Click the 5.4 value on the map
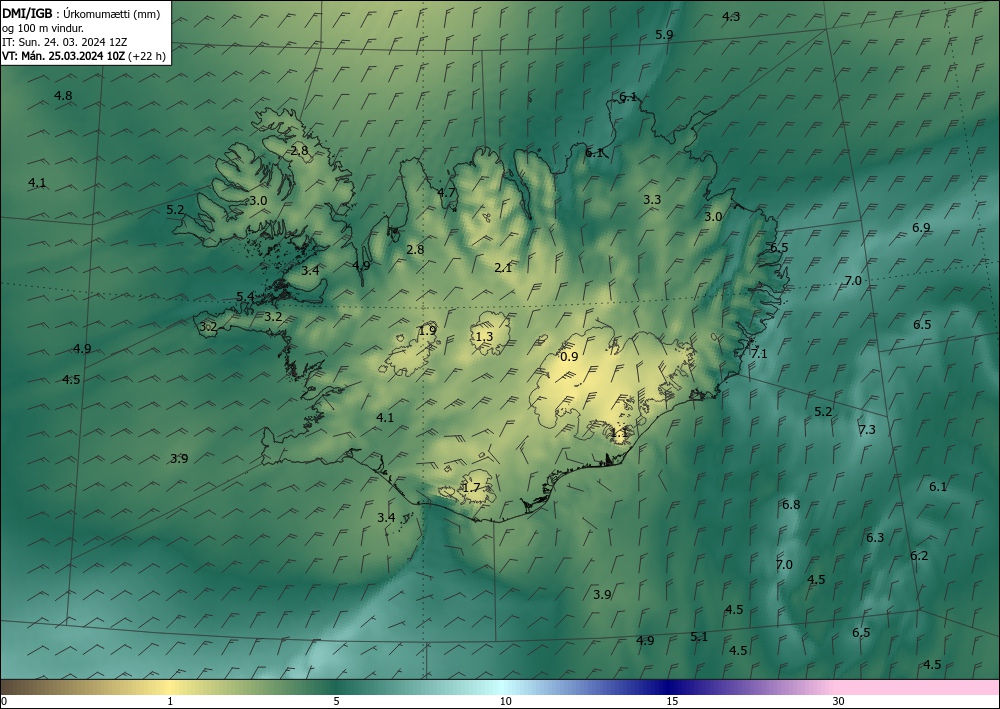The image size is (1000, 709). [246, 297]
